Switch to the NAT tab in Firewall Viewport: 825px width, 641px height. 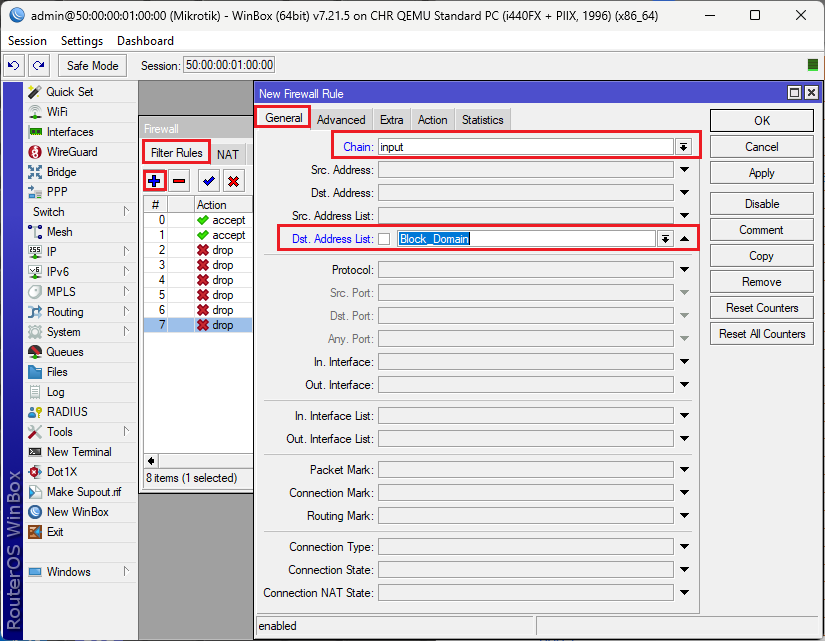[x=228, y=154]
